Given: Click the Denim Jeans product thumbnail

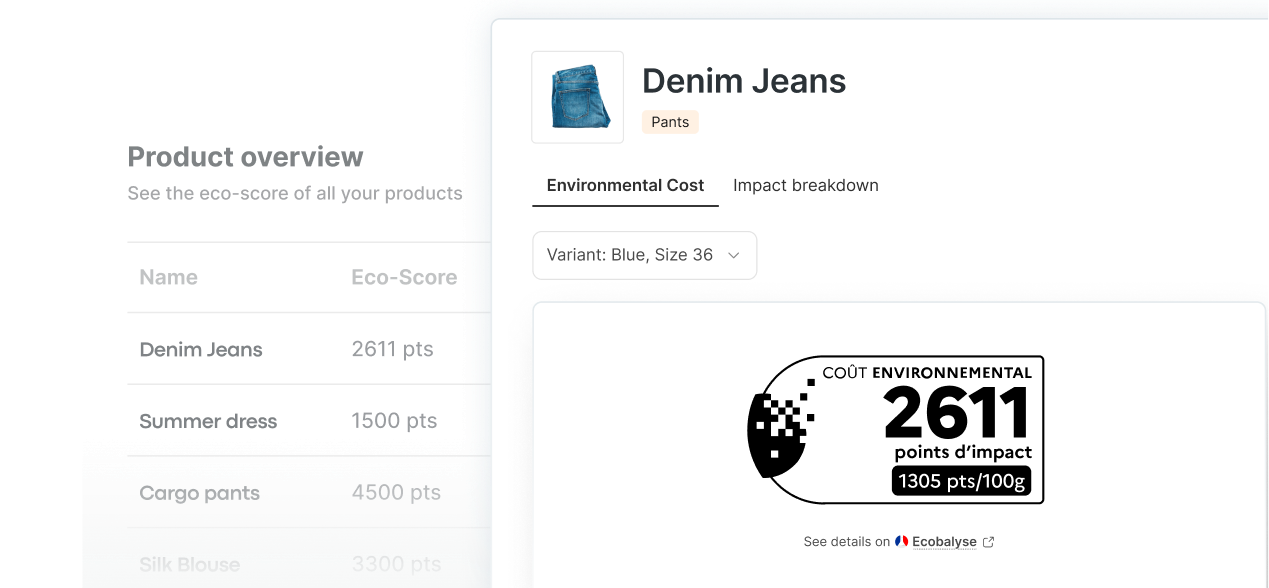Looking at the screenshot, I should (x=577, y=97).
